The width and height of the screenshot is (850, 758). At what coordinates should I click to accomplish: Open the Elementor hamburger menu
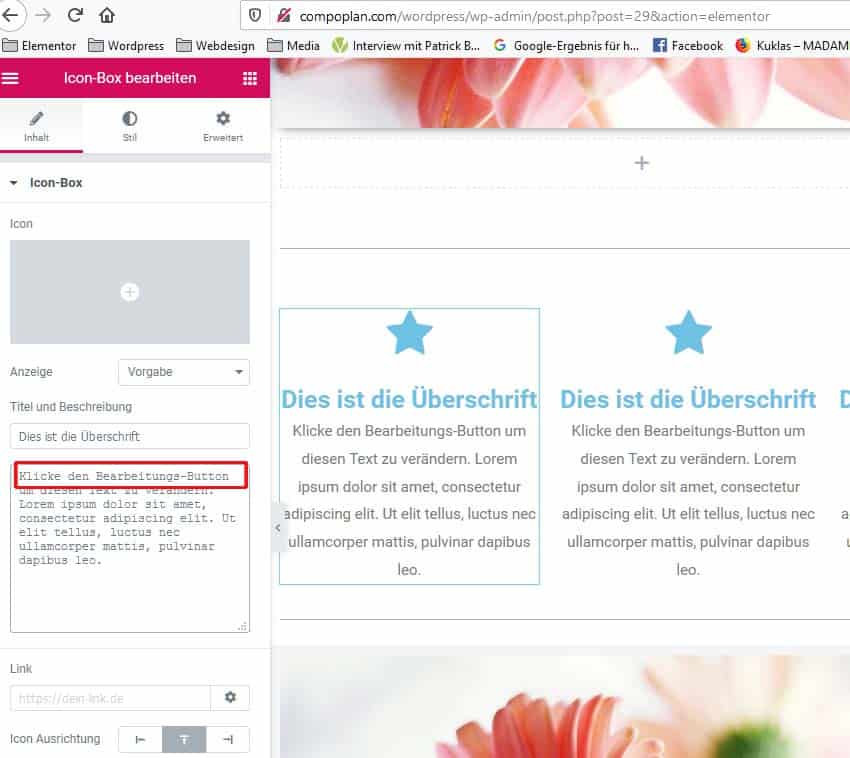(x=10, y=78)
